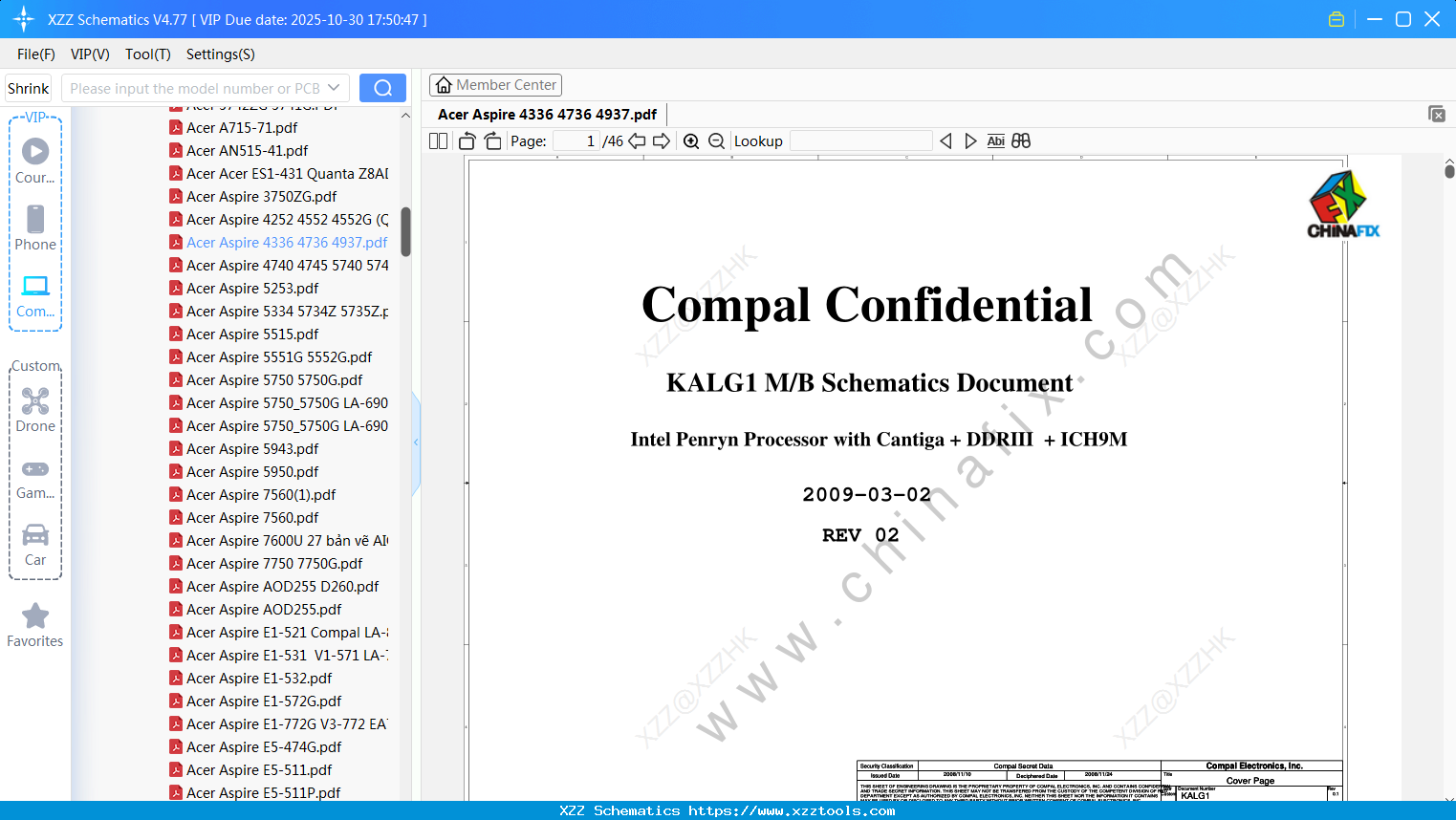The image size is (1456, 820).
Task: Toggle the Abi text match option
Action: tap(996, 141)
